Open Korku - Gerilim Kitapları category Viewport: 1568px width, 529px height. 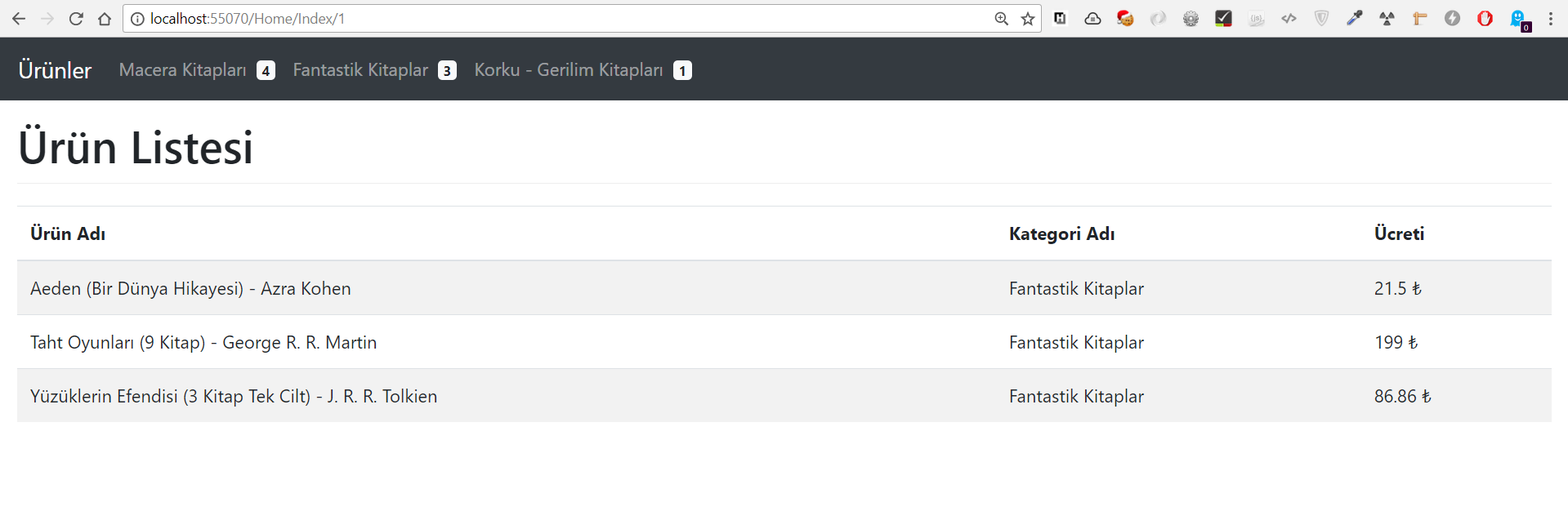coord(569,70)
